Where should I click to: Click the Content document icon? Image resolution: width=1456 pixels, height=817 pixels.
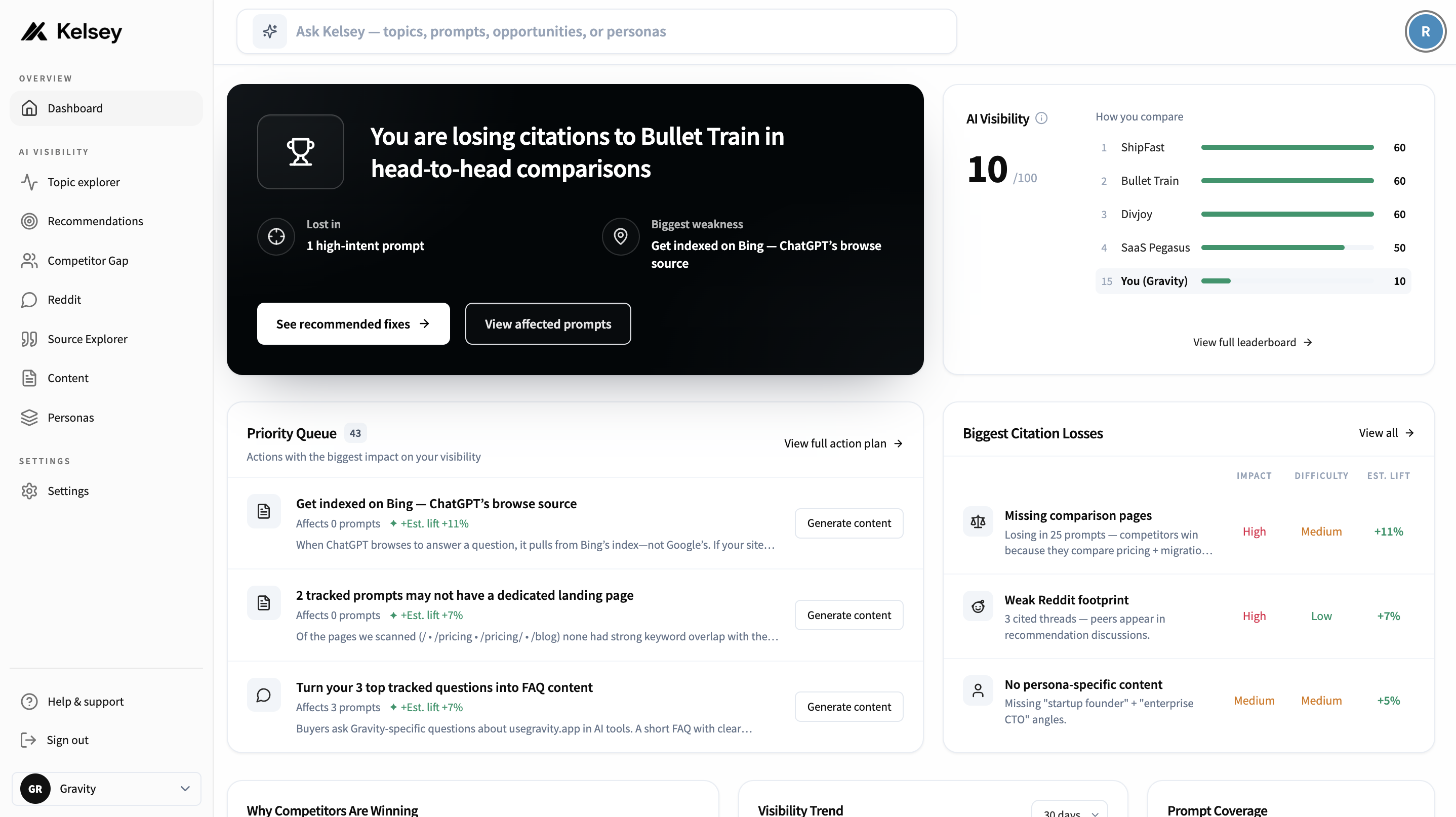pyautogui.click(x=29, y=378)
